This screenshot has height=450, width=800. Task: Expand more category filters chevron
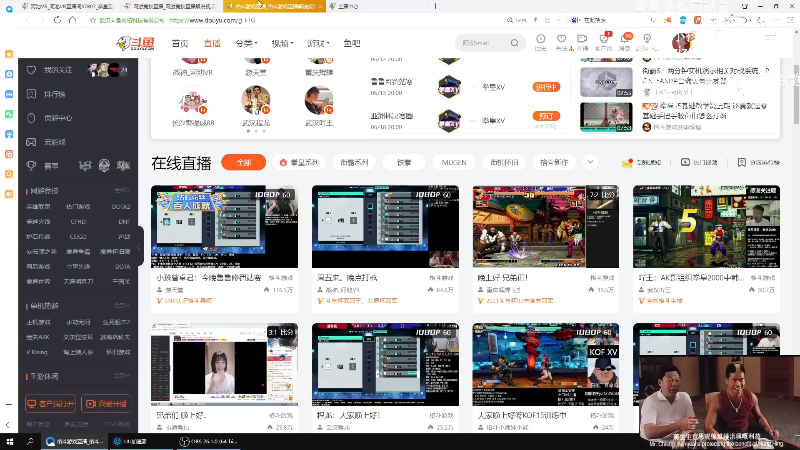[x=590, y=162]
